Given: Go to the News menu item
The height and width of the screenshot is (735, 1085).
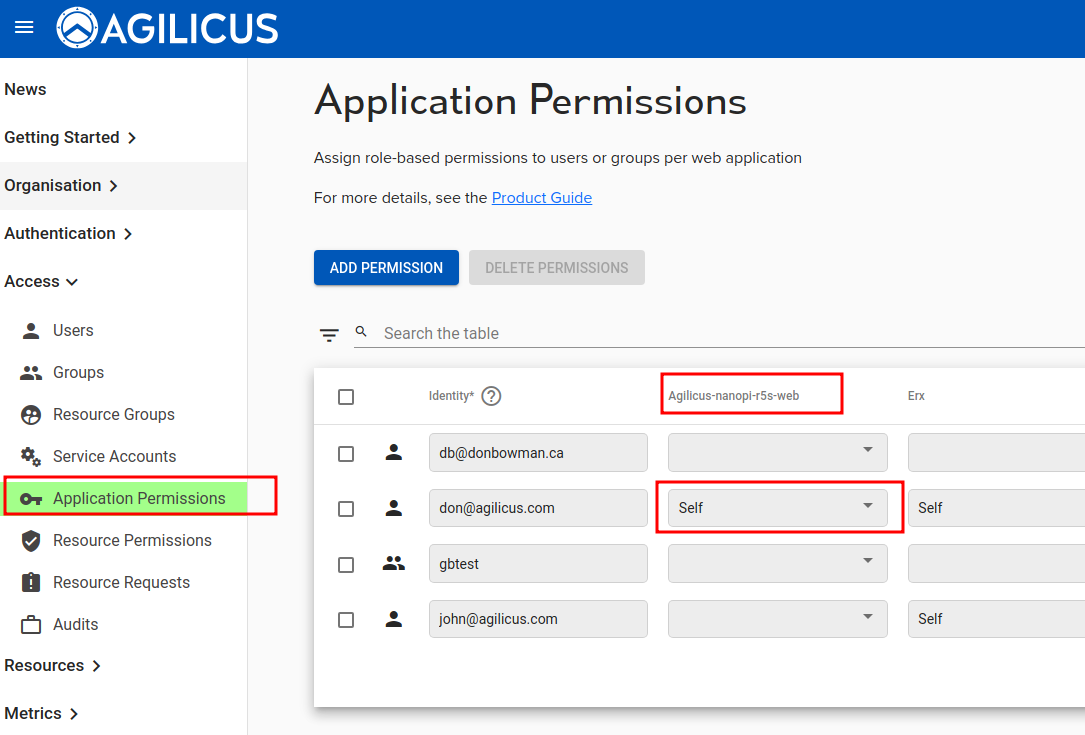Looking at the screenshot, I should coord(25,89).
